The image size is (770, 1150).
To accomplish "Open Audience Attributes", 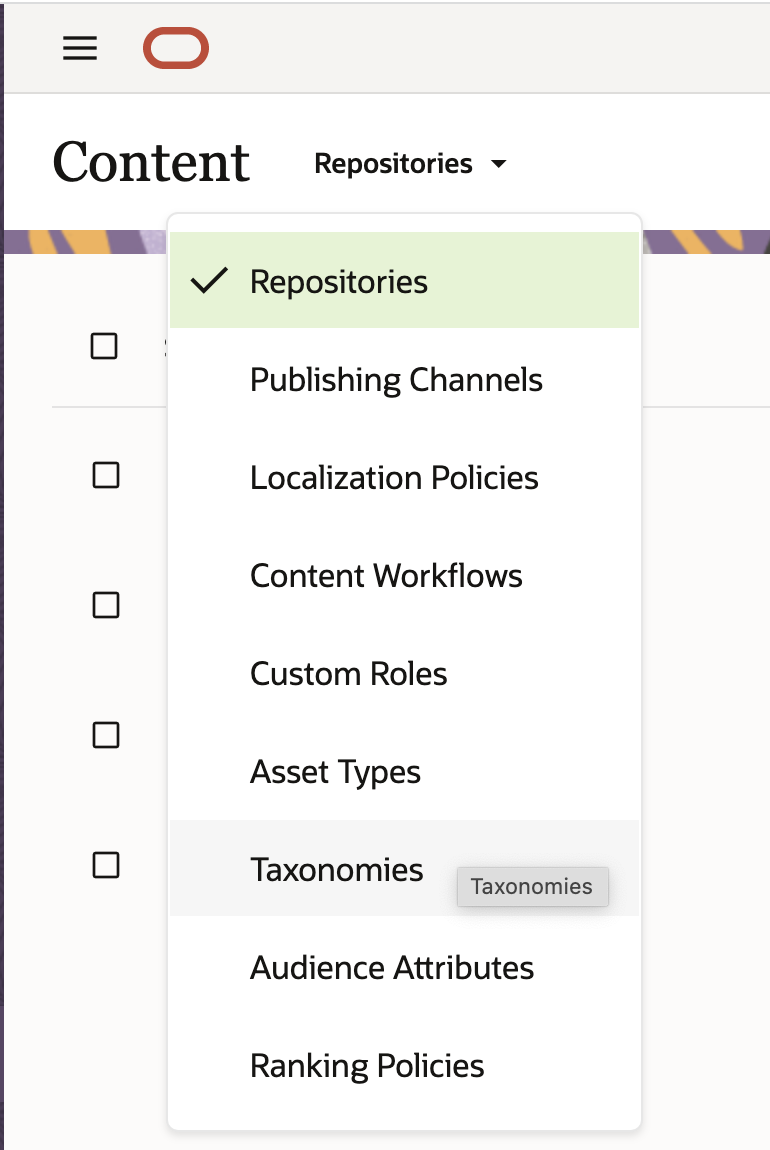I will [x=392, y=967].
